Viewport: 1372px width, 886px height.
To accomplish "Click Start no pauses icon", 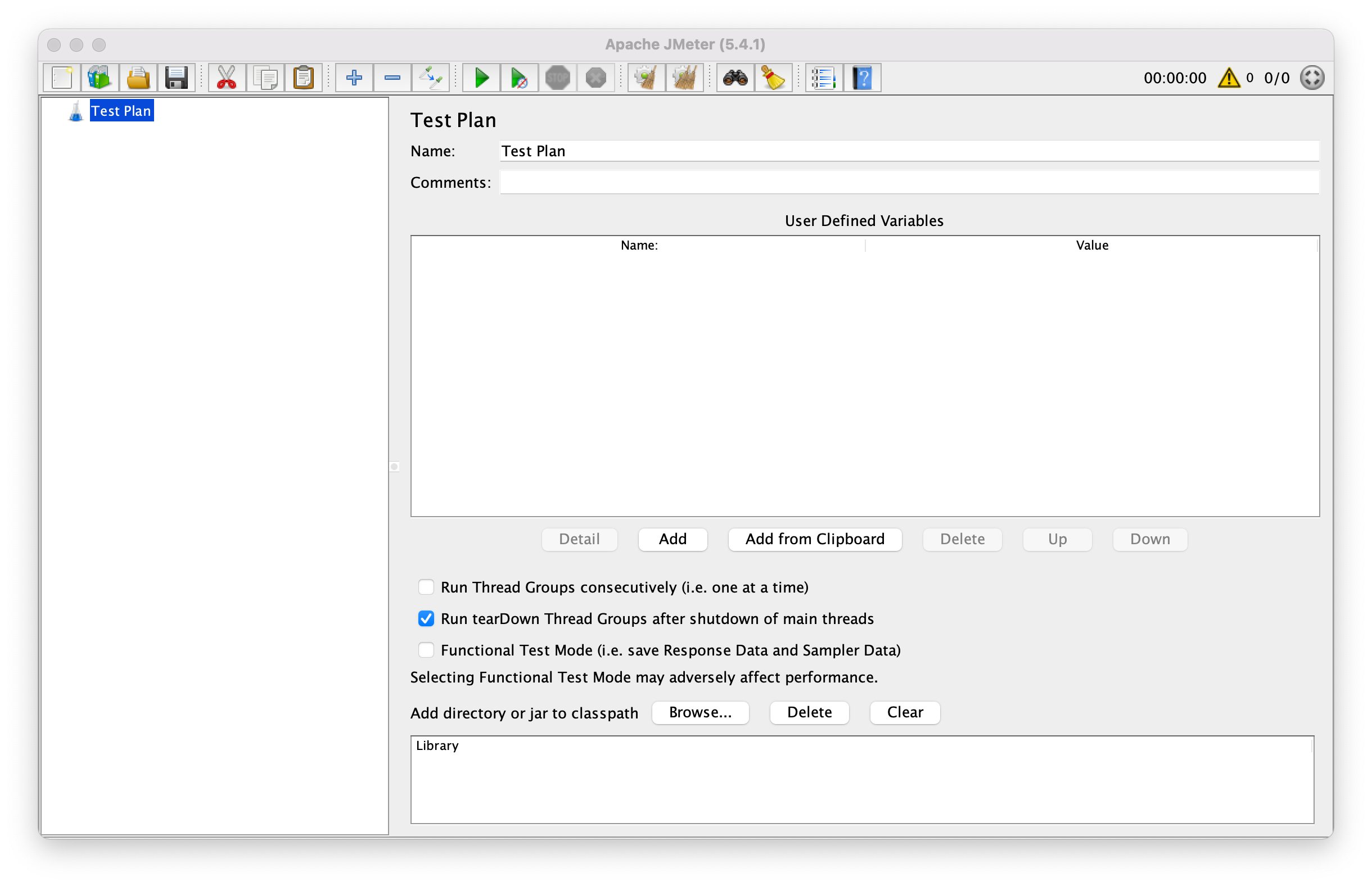I will point(519,78).
